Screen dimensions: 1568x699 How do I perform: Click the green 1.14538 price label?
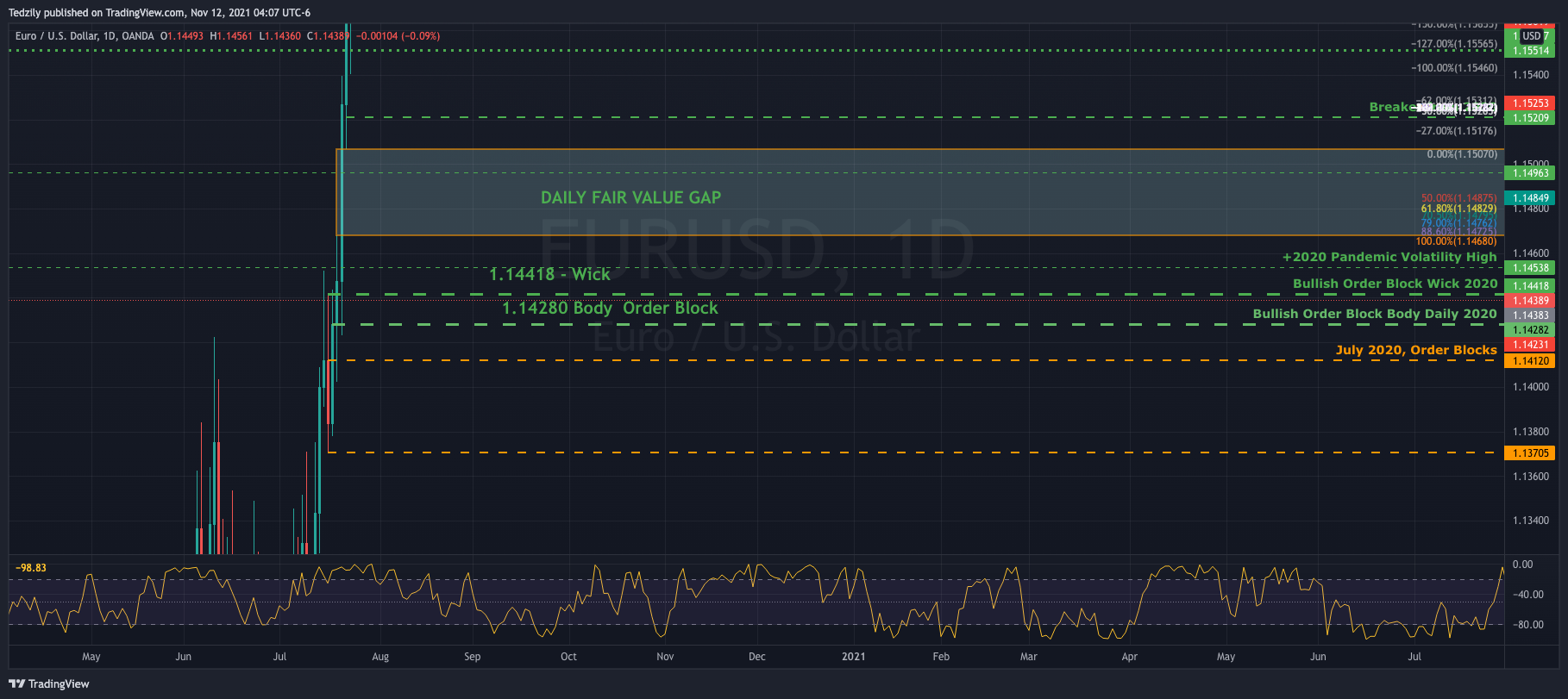(1529, 268)
